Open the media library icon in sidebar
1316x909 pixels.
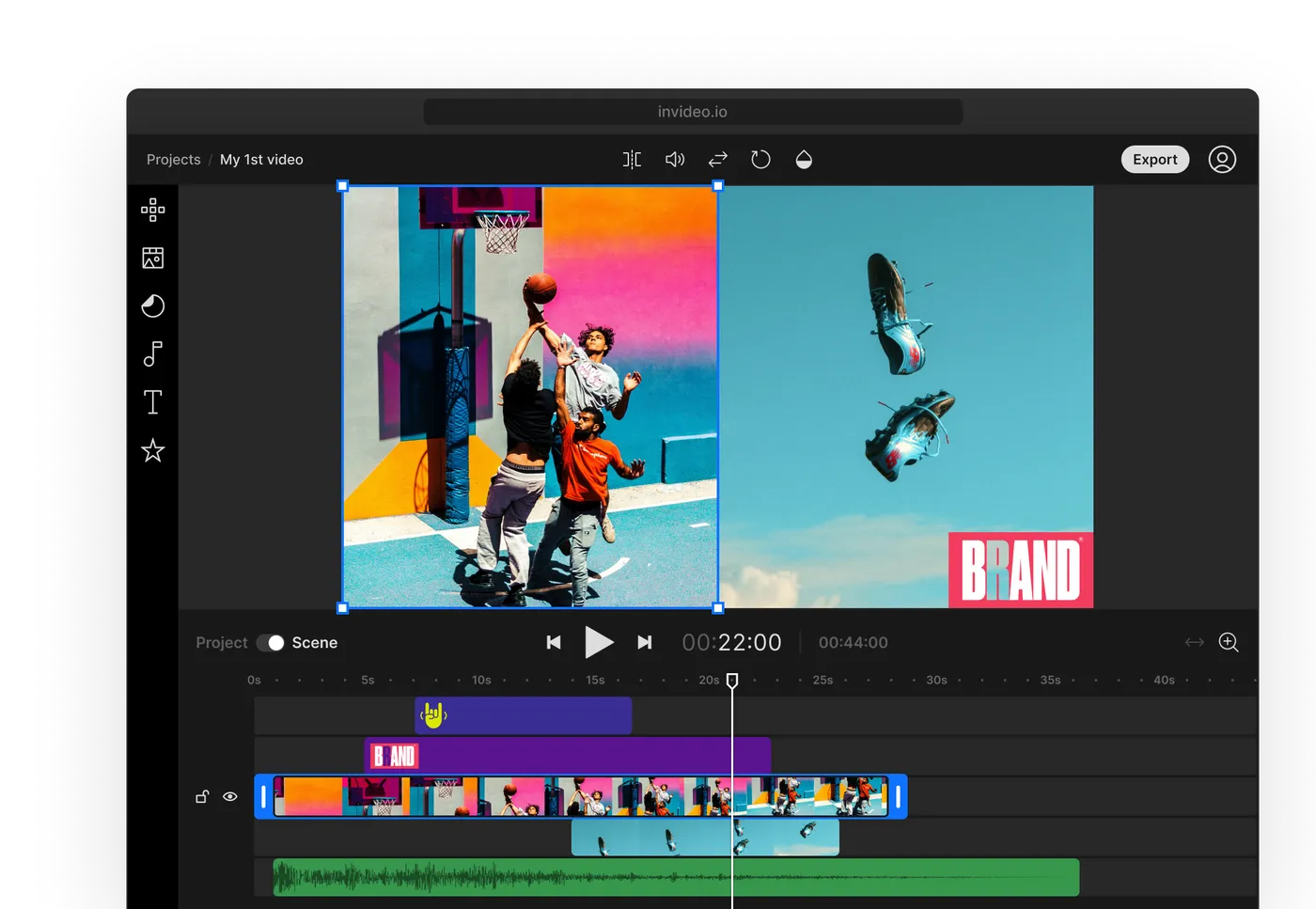pyautogui.click(x=152, y=258)
